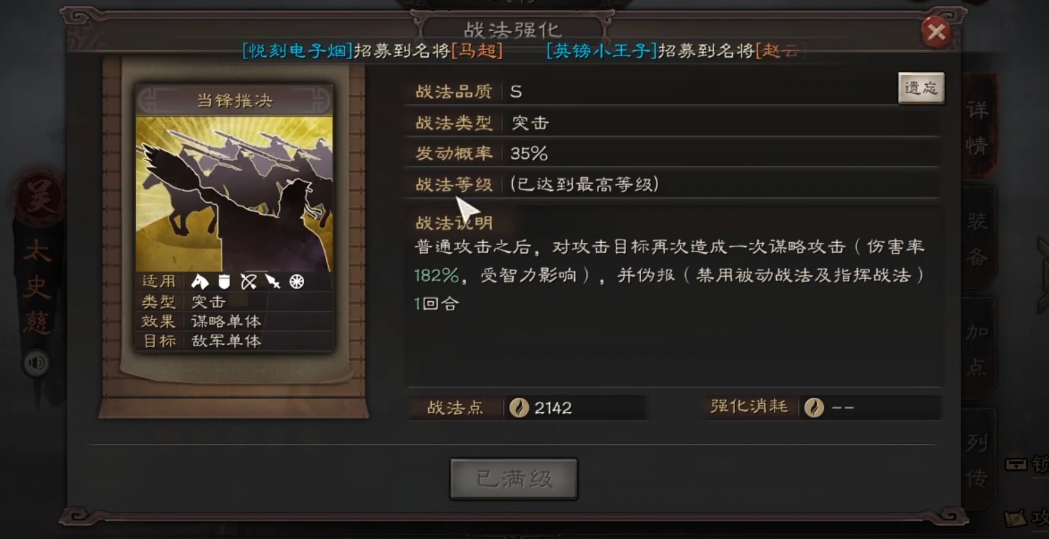The width and height of the screenshot is (1049, 539).
Task: Switch to the 详情 side tab
Action: (x=978, y=127)
